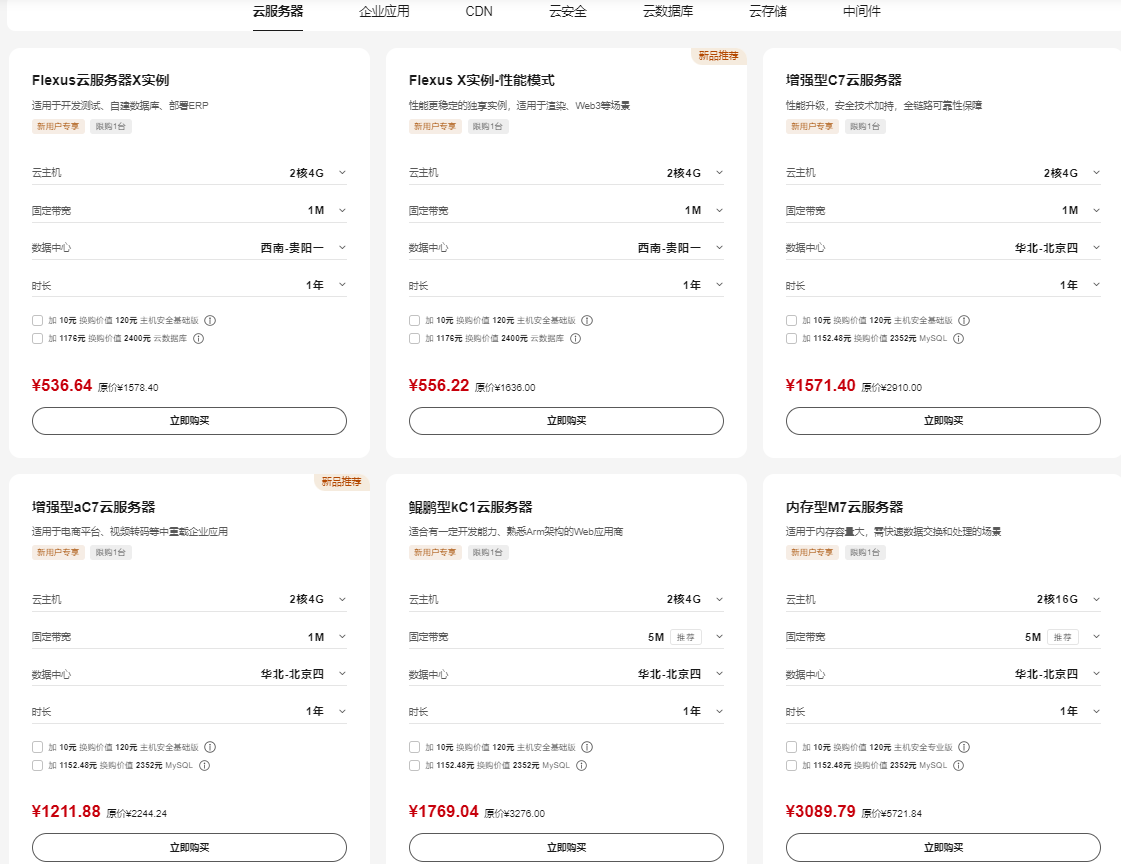
Task: Click original price 原价¥2244.24
Action: pyautogui.click(x=137, y=813)
